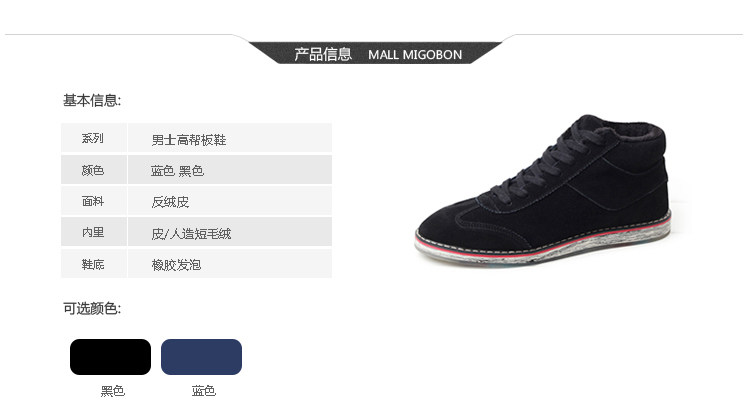Select the black color swatch
750x420 pixels.
point(110,357)
